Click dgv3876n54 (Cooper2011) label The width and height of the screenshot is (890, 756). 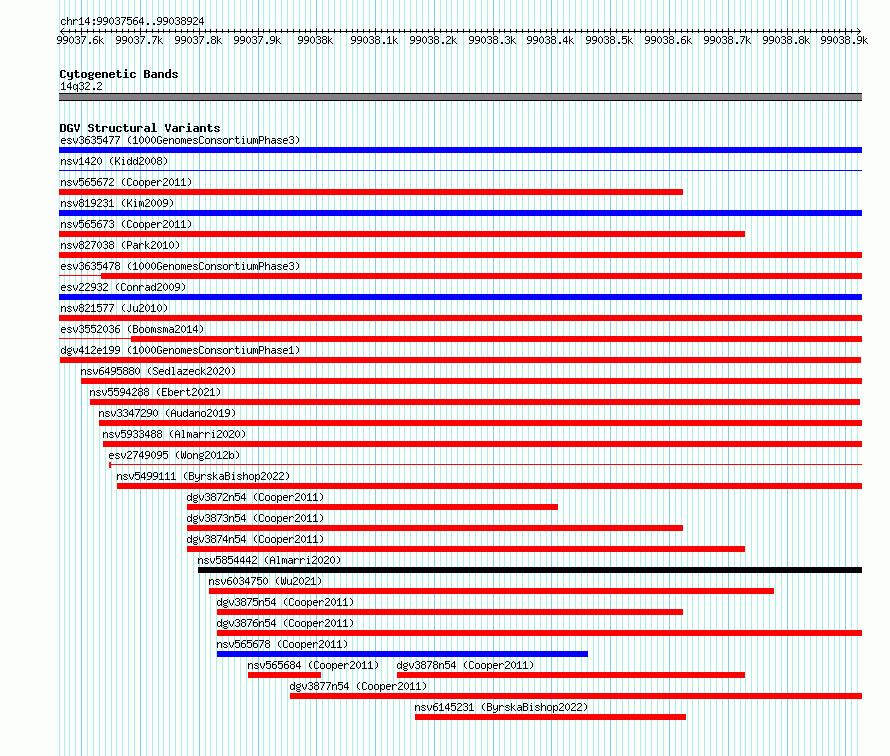point(285,623)
